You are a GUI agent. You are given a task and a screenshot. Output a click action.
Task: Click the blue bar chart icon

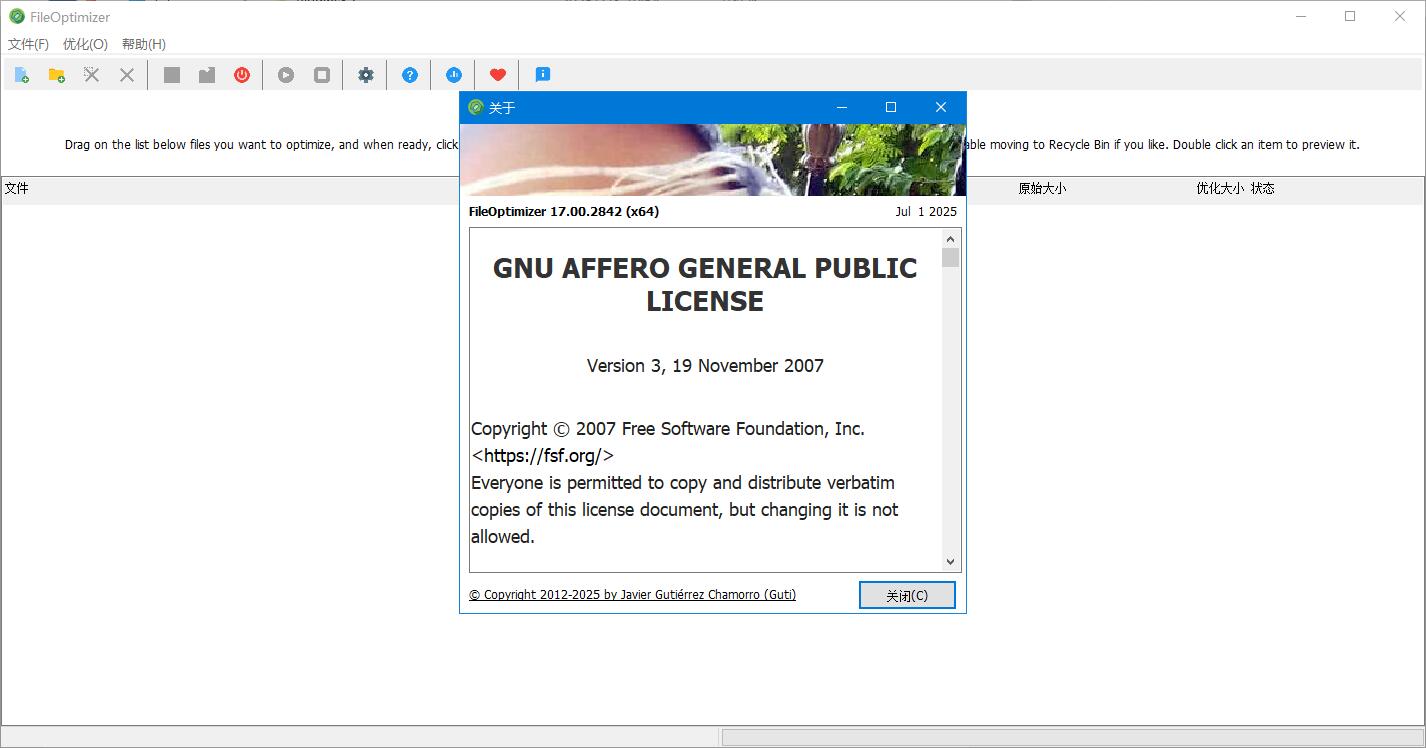click(454, 75)
